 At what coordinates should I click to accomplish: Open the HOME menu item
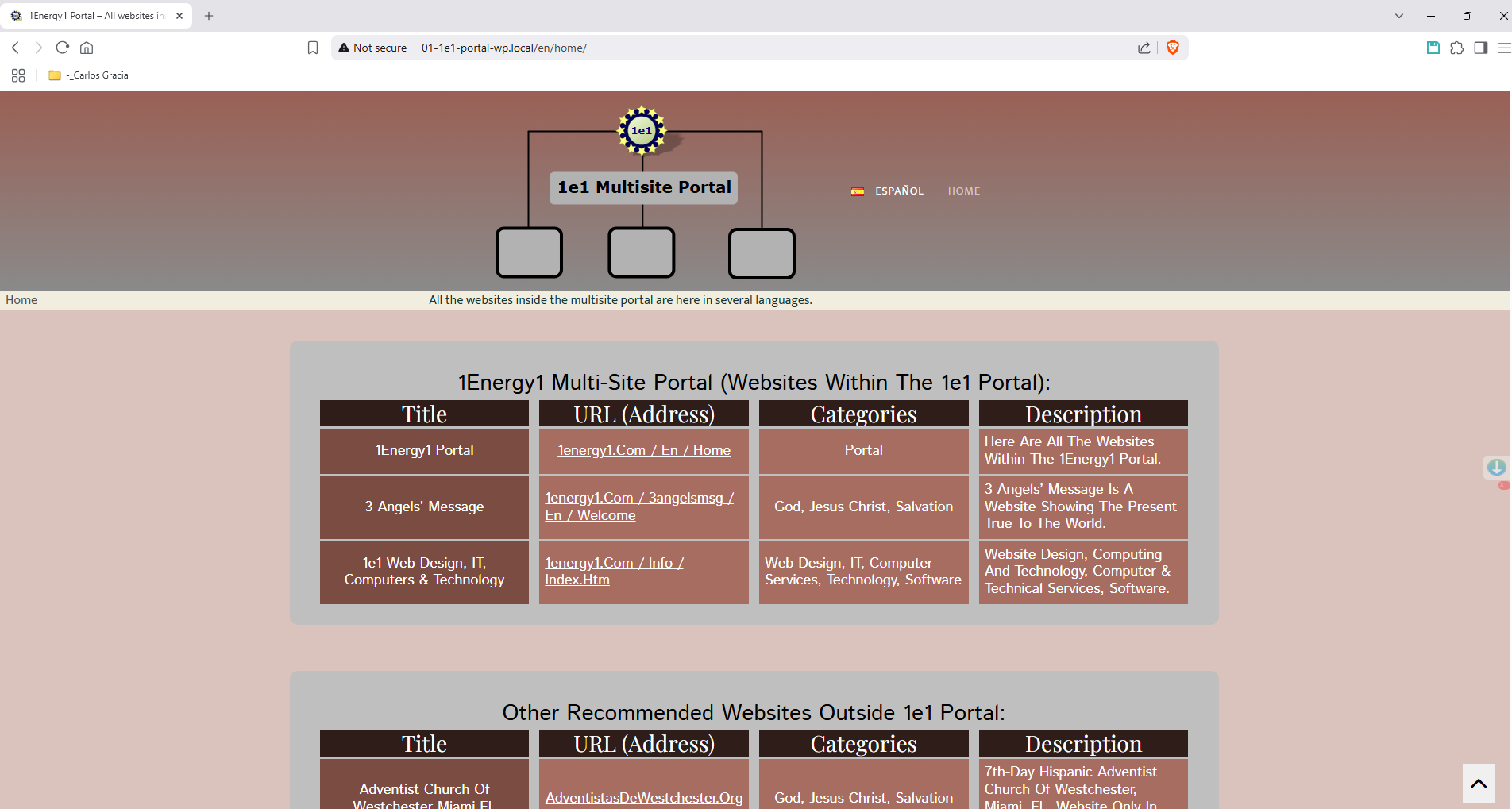tap(963, 191)
